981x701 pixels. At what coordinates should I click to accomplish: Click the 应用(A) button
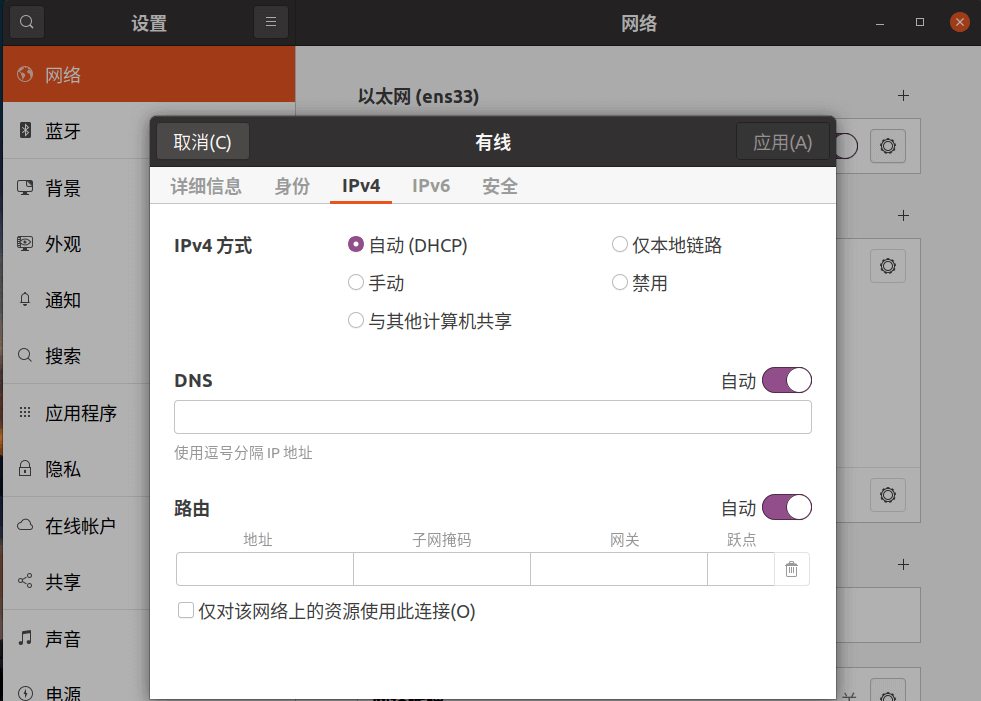782,142
